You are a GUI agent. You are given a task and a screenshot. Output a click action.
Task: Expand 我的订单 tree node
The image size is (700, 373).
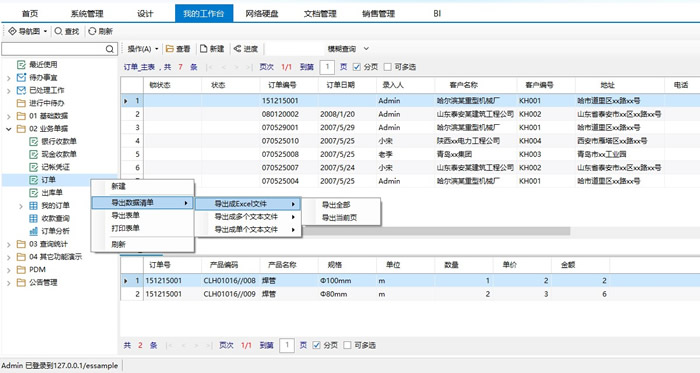point(21,206)
